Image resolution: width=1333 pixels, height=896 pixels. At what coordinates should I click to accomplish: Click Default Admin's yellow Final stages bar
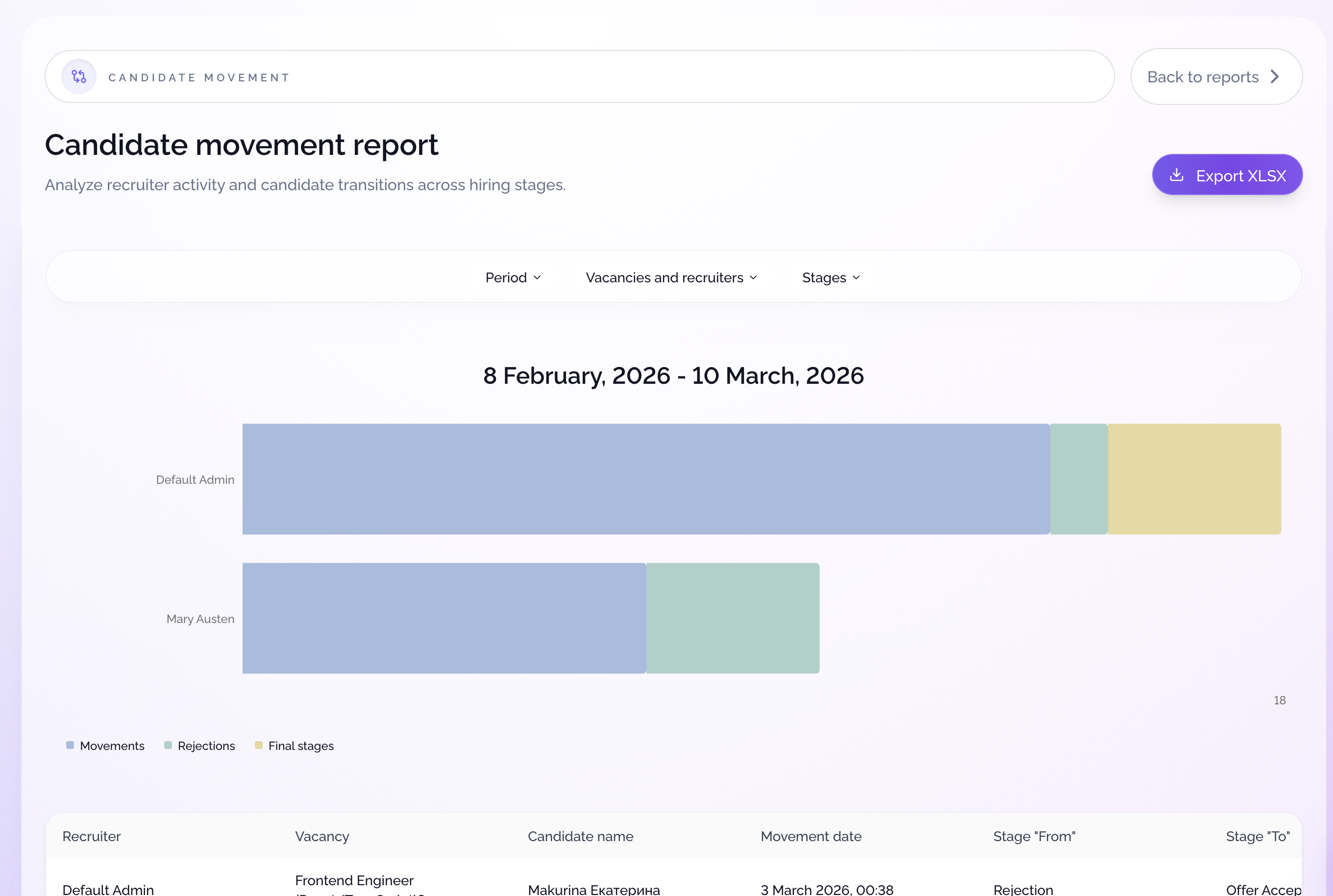click(x=1194, y=479)
